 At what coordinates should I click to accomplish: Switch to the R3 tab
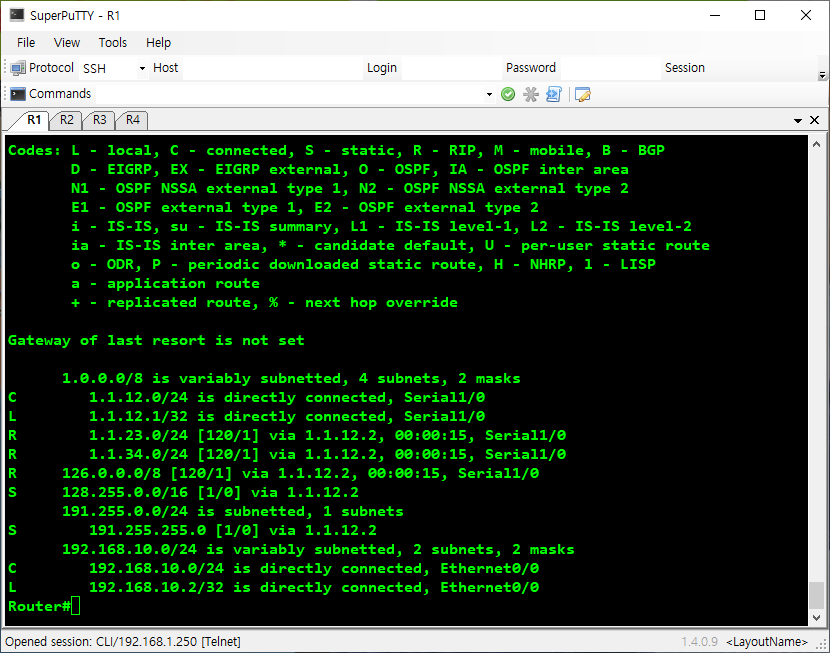tap(100, 120)
